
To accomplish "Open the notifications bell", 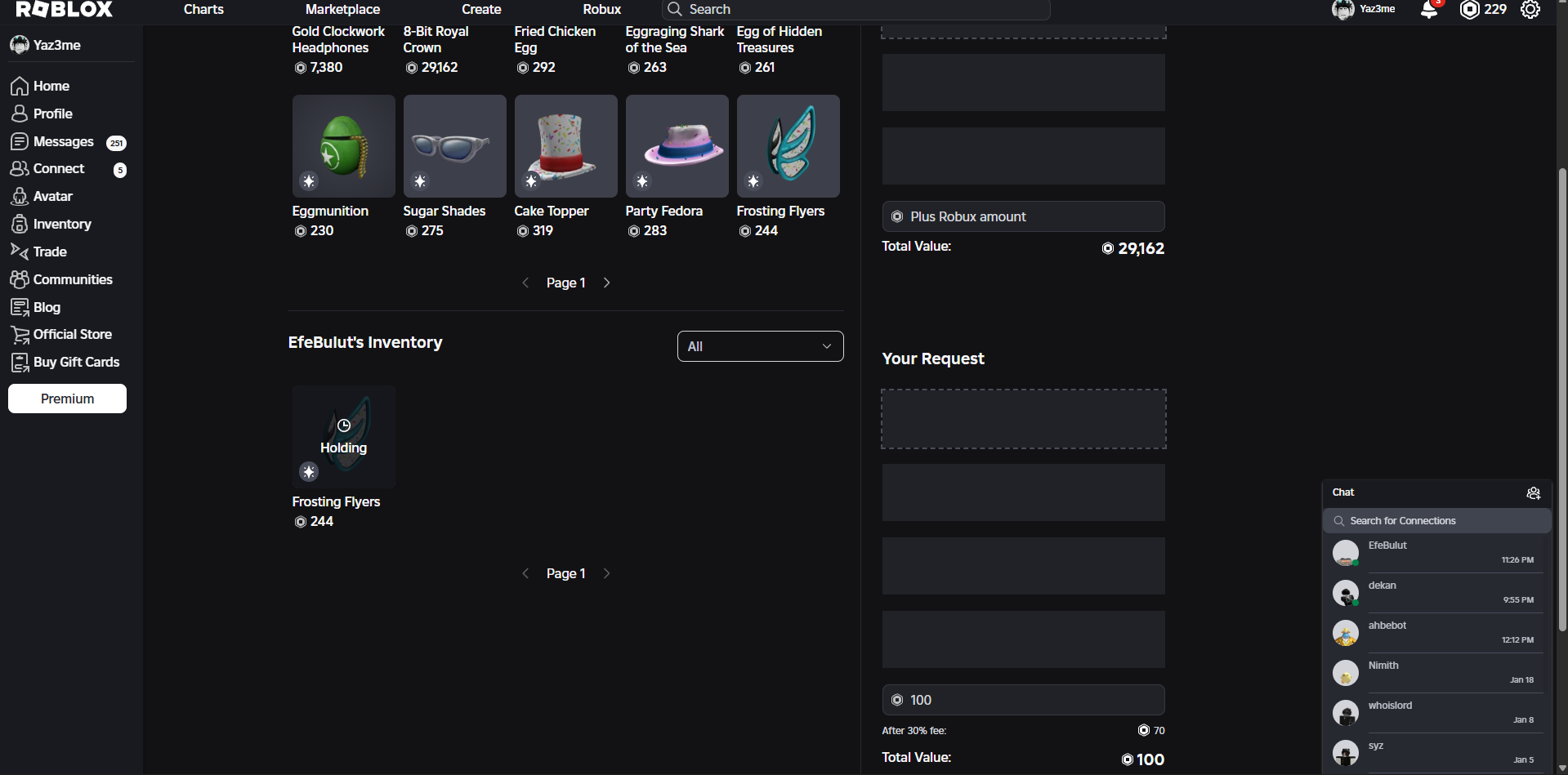I will (x=1429, y=9).
